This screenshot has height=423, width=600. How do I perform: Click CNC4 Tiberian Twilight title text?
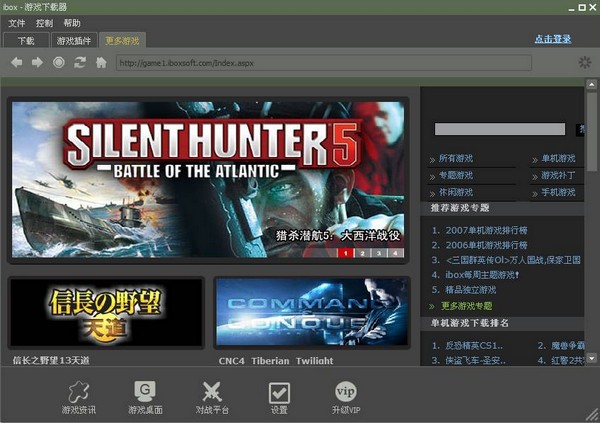point(276,361)
